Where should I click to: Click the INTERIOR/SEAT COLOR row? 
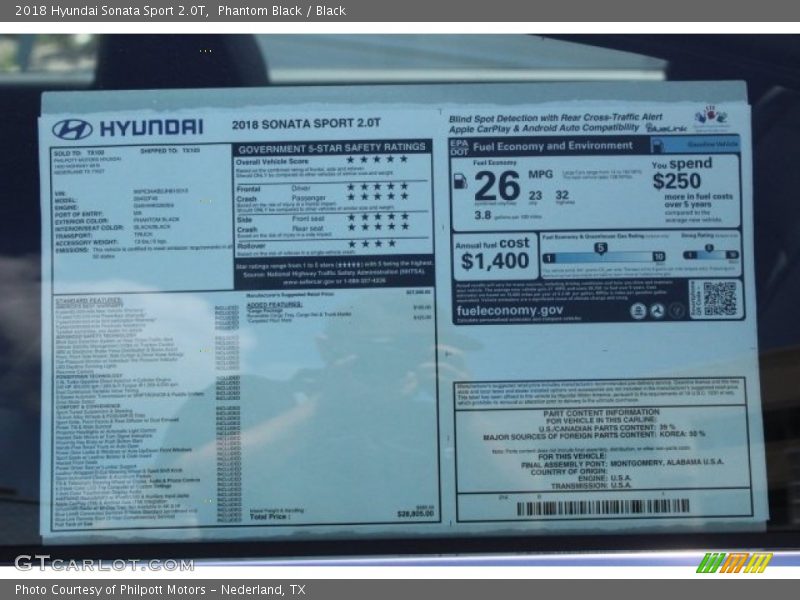pos(113,227)
